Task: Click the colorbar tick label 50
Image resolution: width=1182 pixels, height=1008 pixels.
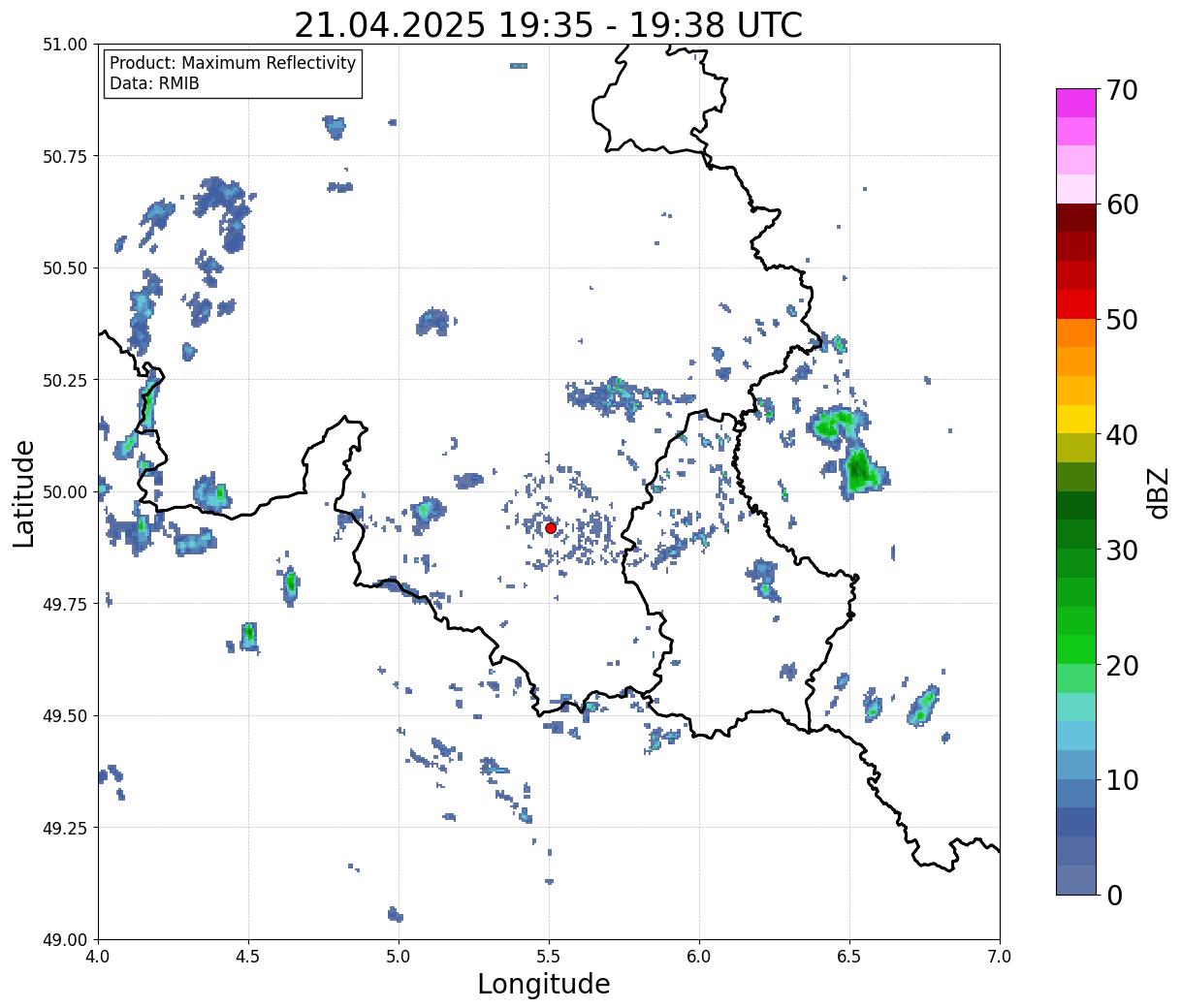Action: 1122,320
